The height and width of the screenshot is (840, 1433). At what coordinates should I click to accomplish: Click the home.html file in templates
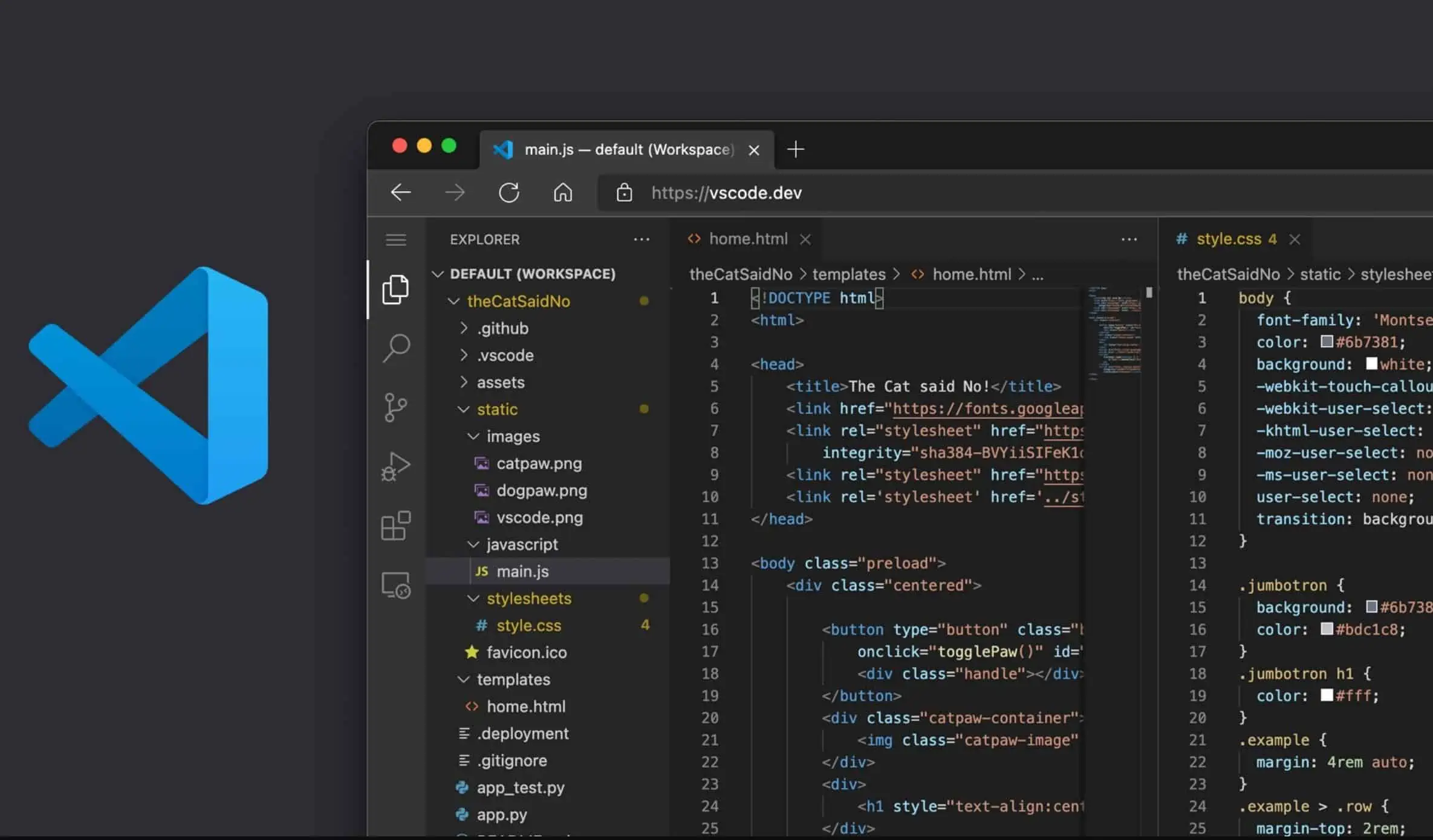tap(526, 706)
